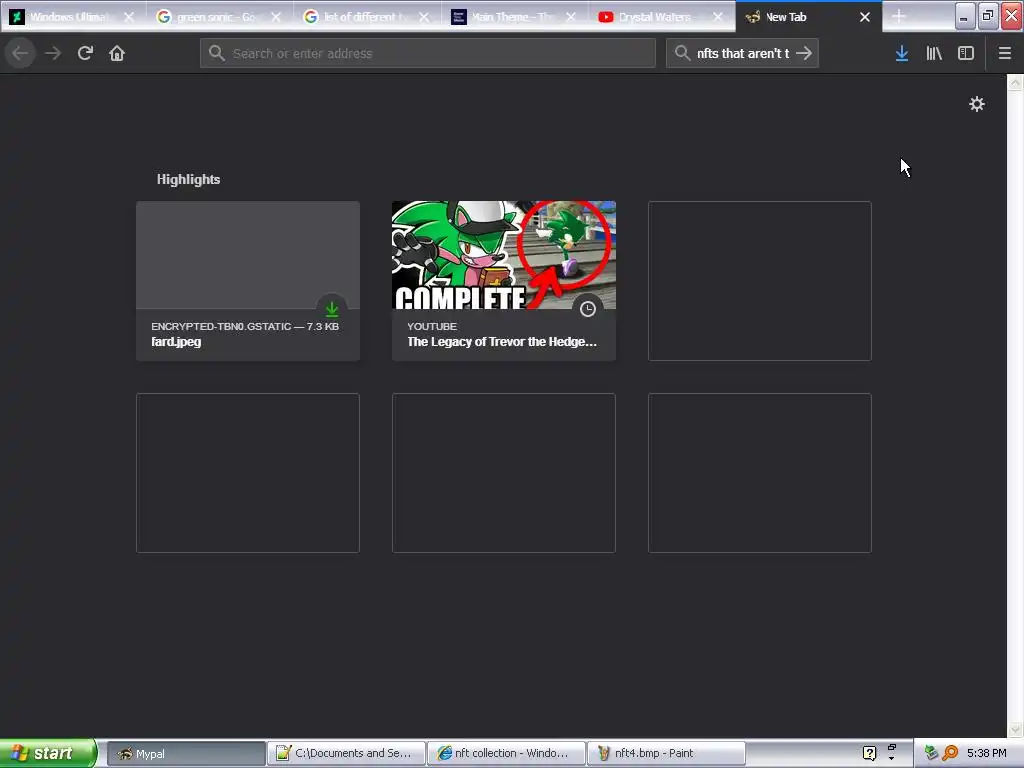Reload the current page

(85, 53)
